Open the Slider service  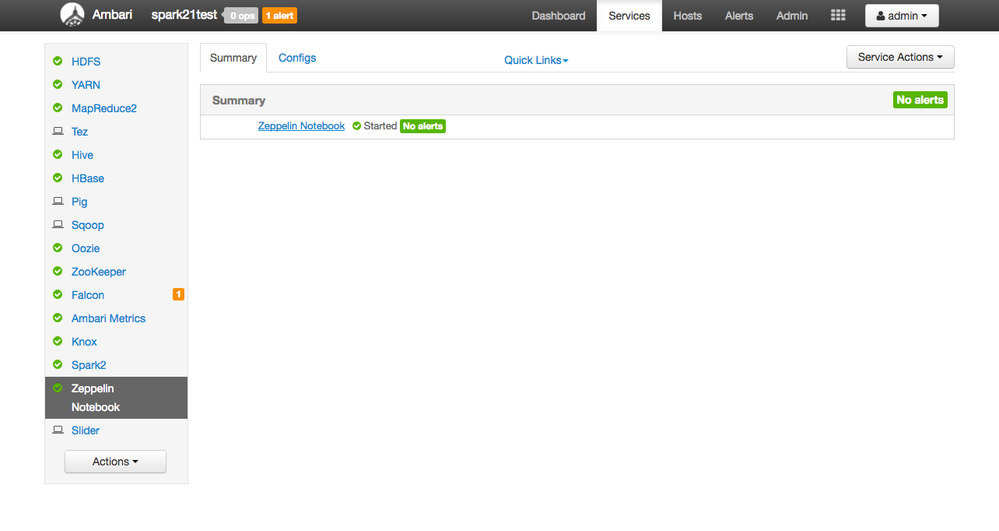click(x=85, y=430)
